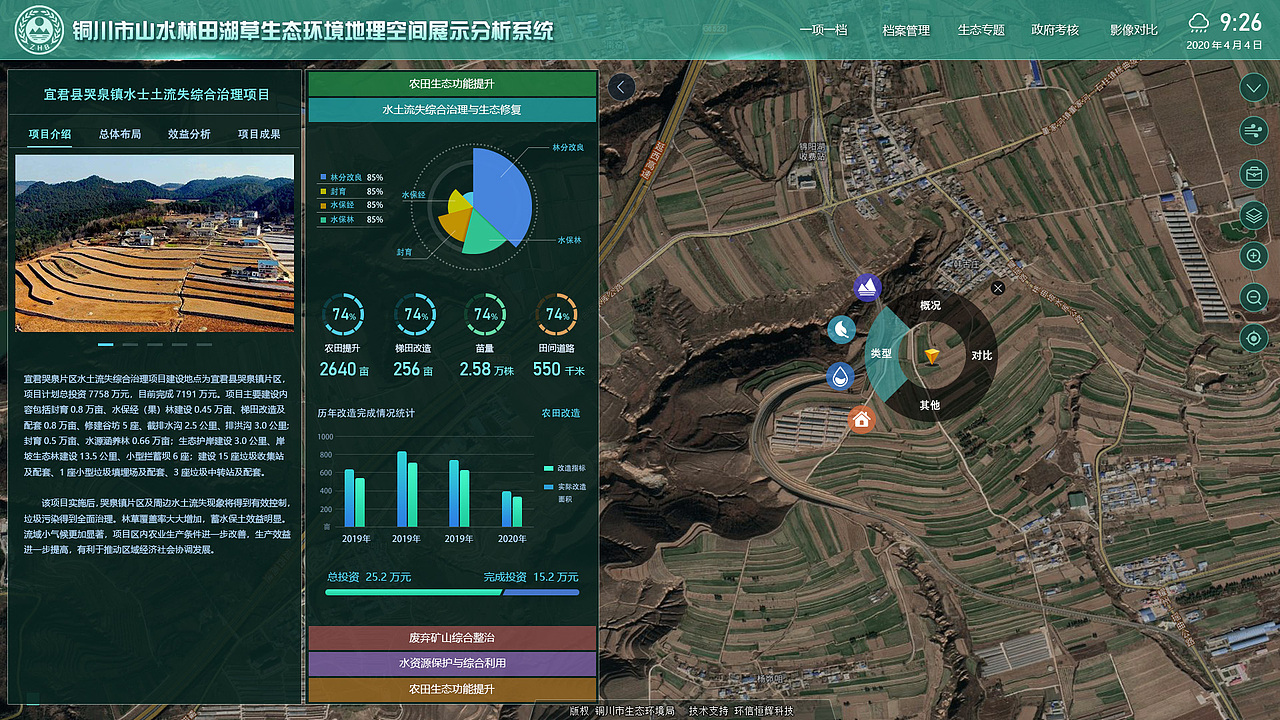Viewport: 1280px width, 720px height.
Task: Switch to the 效益分析 tab
Action: [x=189, y=134]
